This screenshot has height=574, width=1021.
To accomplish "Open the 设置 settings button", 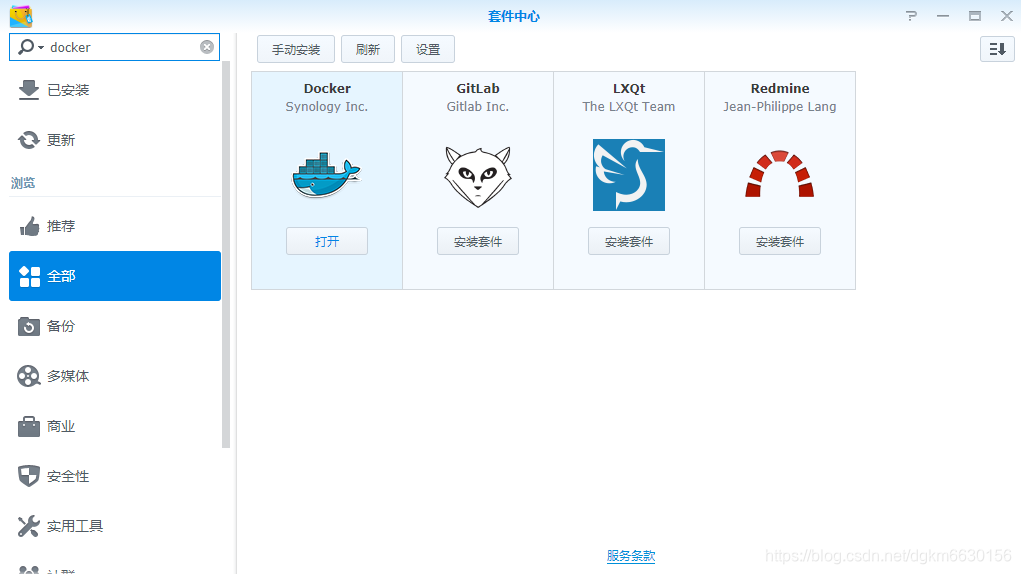I will click(428, 49).
